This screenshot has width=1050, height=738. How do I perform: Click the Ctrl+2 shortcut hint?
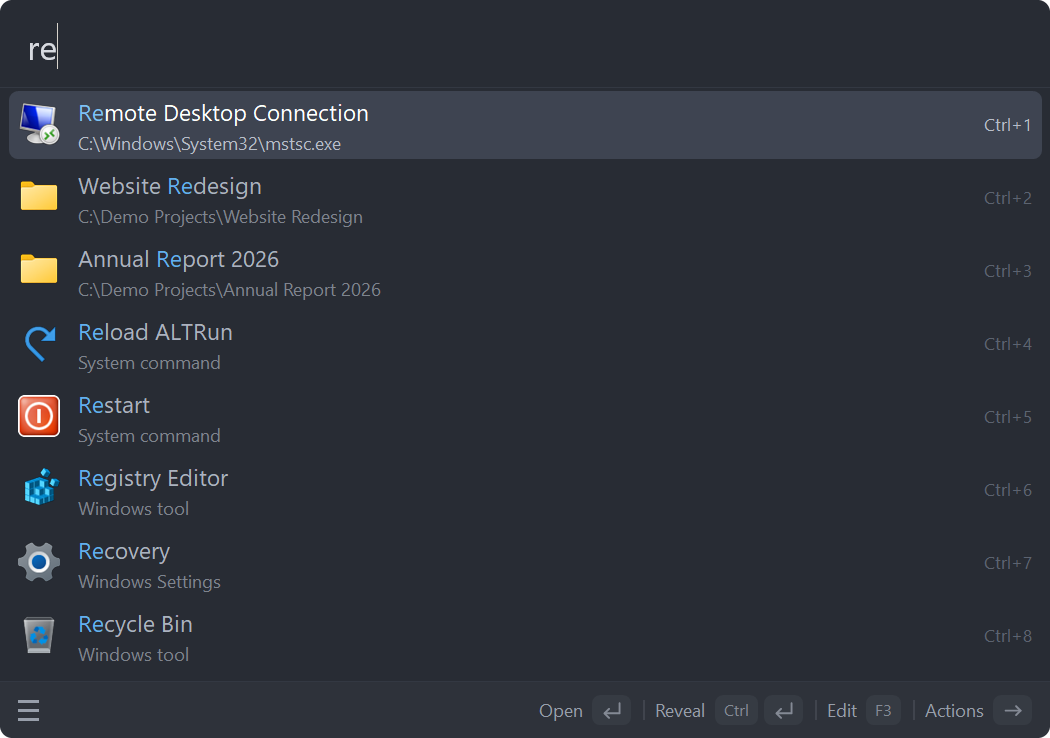click(x=1007, y=198)
